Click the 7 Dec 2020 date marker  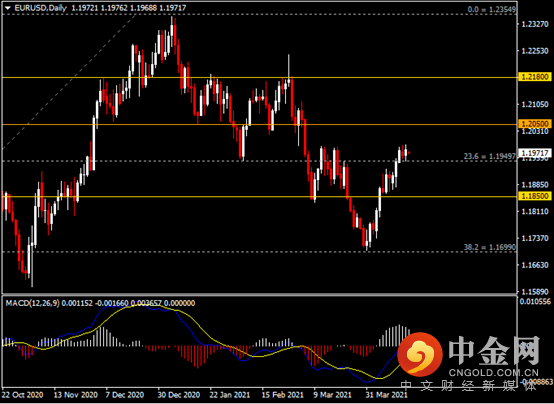(124, 395)
